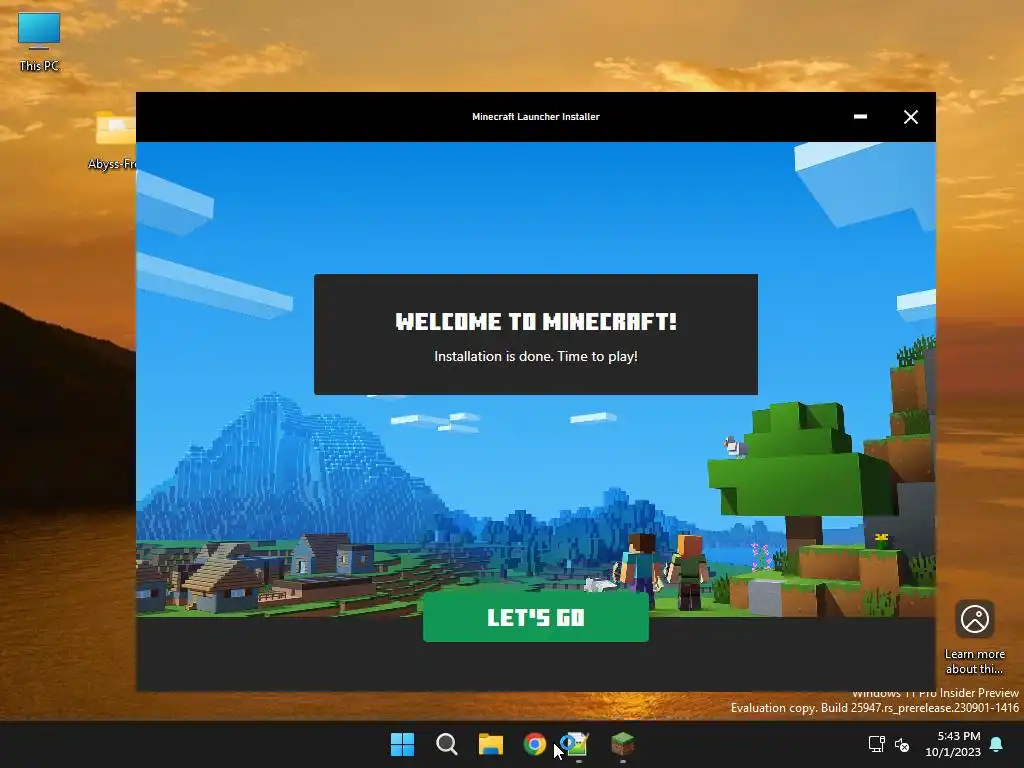This screenshot has width=1024, height=768.
Task: Click the WELCOME TO MINECRAFT! heading
Action: [536, 321]
